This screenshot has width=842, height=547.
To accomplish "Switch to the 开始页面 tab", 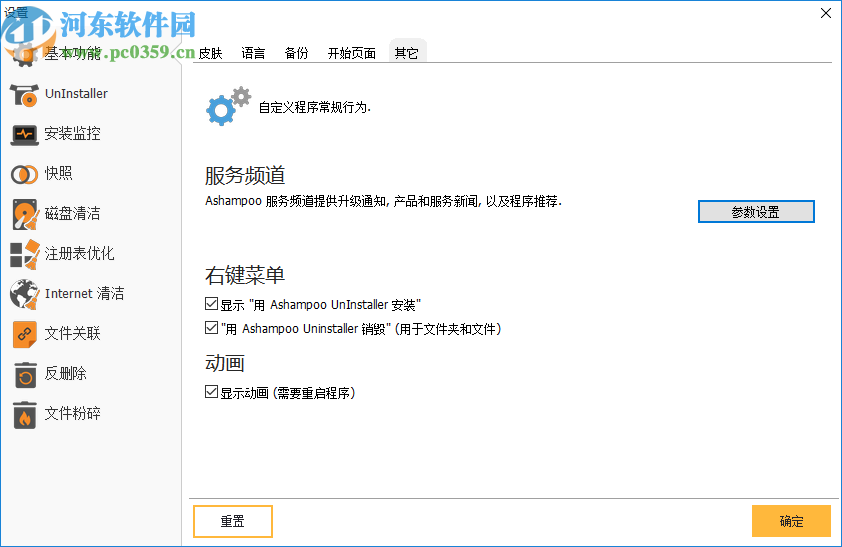I will 352,53.
